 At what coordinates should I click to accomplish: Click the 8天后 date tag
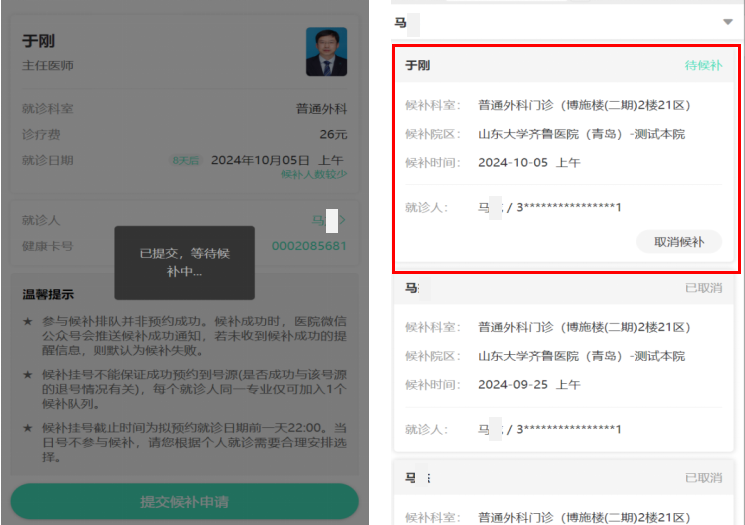[x=185, y=160]
